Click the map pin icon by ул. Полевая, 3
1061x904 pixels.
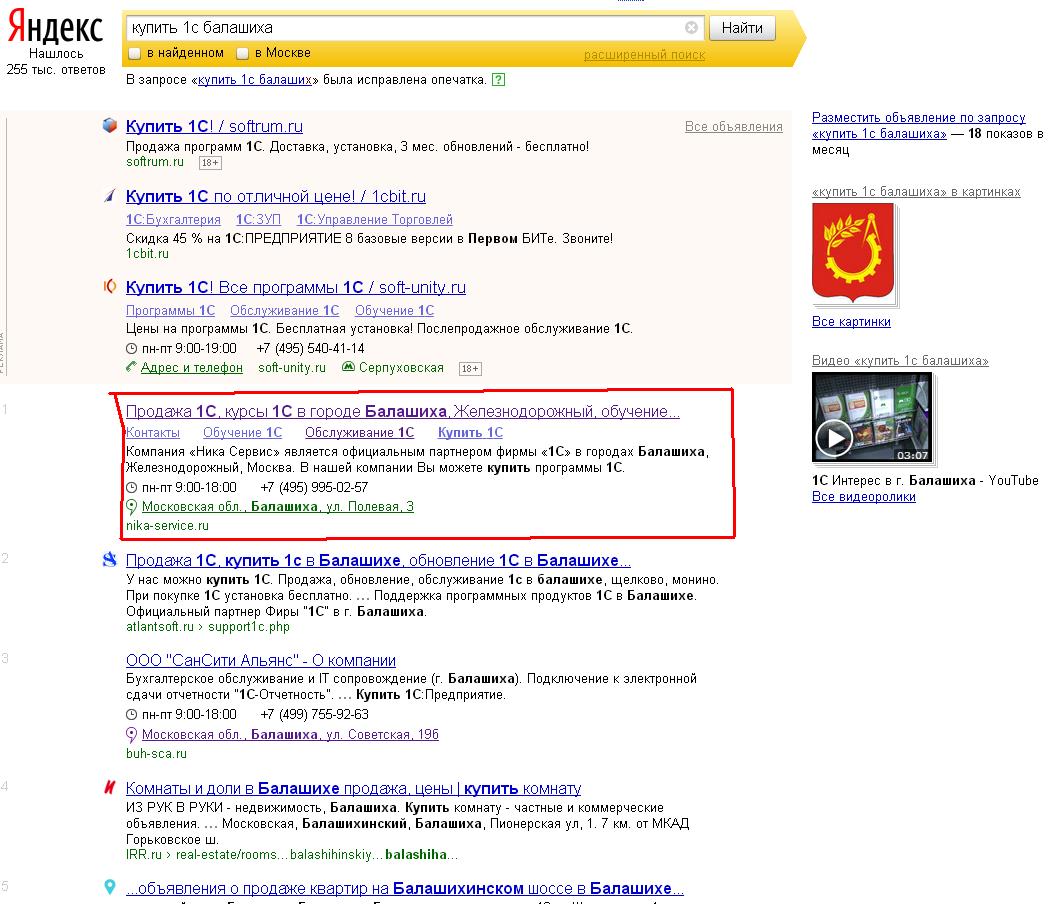pyautogui.click(x=131, y=506)
